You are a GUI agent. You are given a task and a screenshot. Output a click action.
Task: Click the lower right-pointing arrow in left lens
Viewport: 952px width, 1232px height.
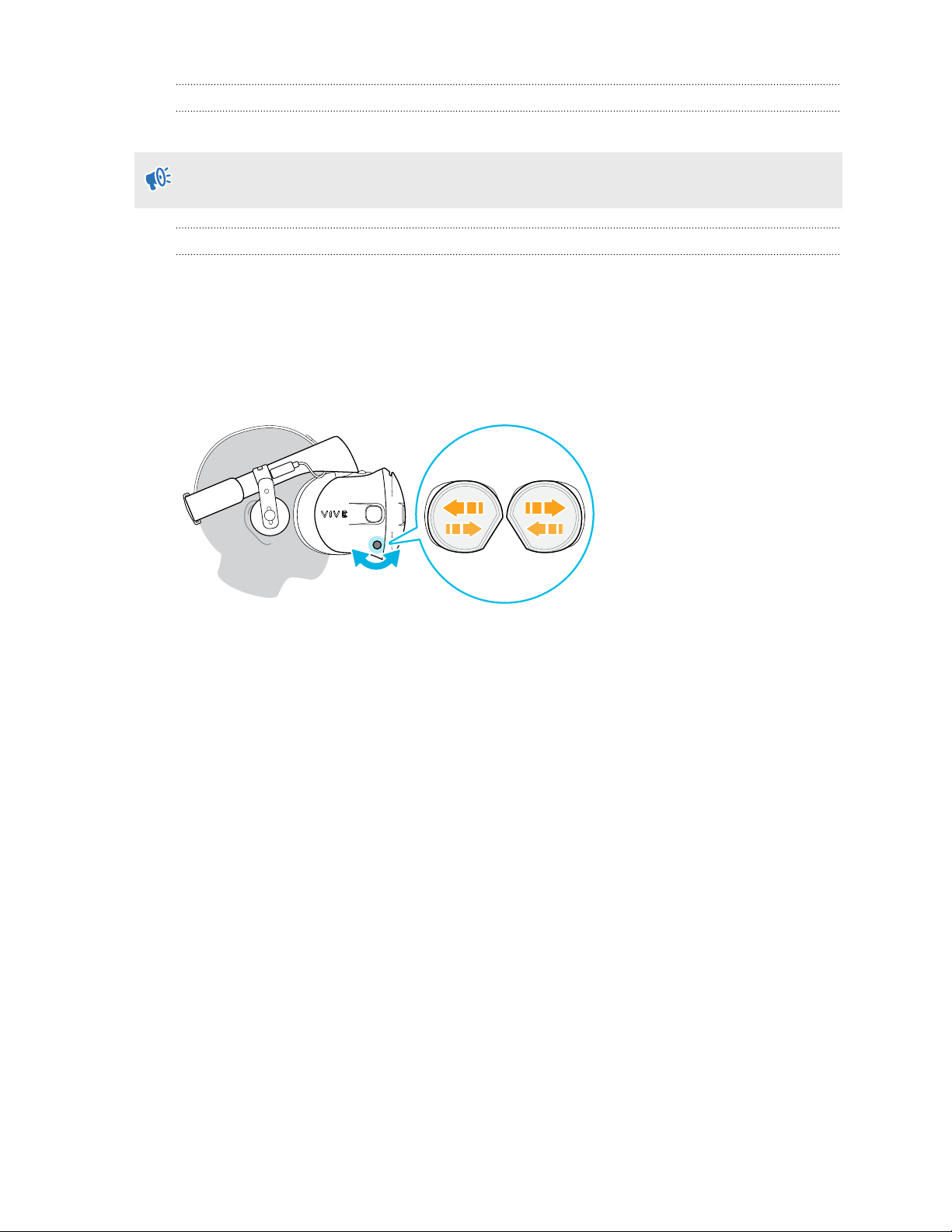[464, 529]
